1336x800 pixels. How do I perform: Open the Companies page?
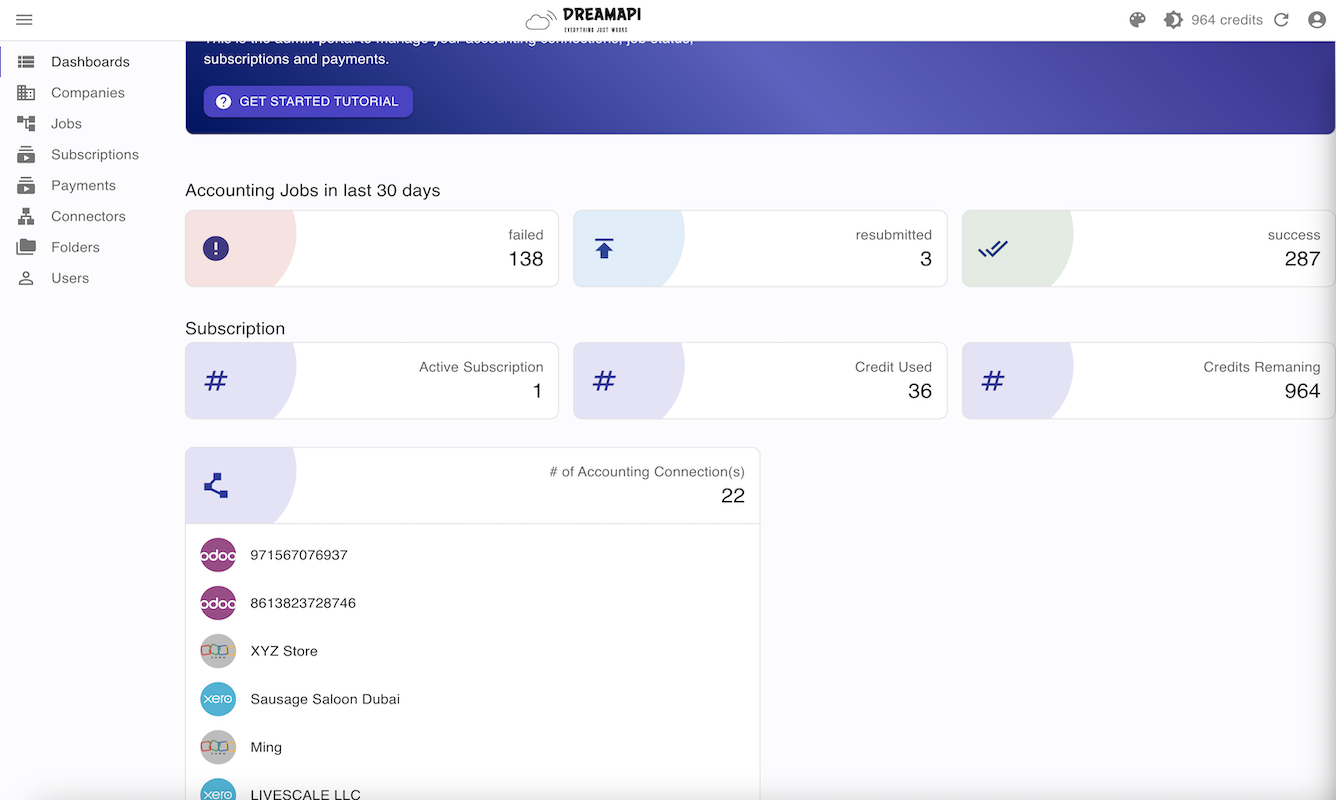pyautogui.click(x=88, y=93)
